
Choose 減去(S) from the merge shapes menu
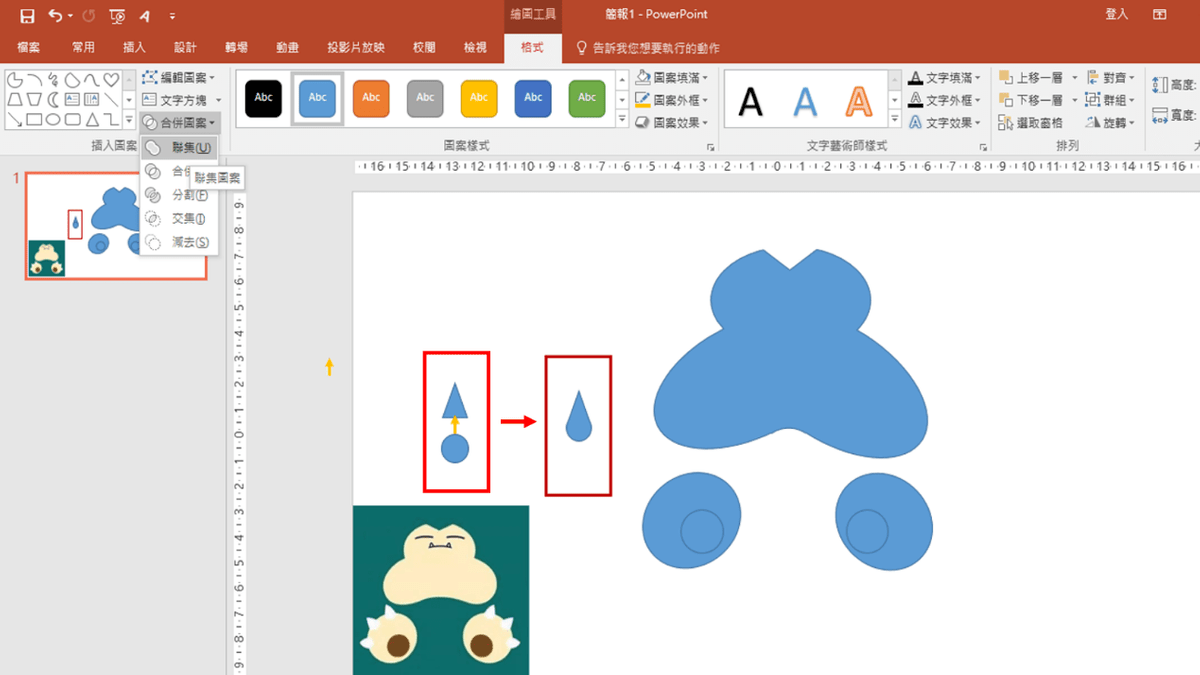(179, 242)
